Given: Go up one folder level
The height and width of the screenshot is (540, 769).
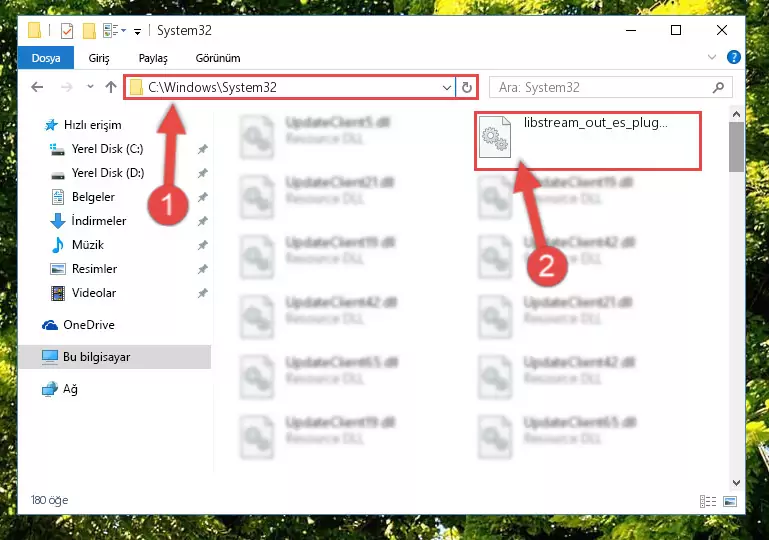Looking at the screenshot, I should pyautogui.click(x=111, y=87).
